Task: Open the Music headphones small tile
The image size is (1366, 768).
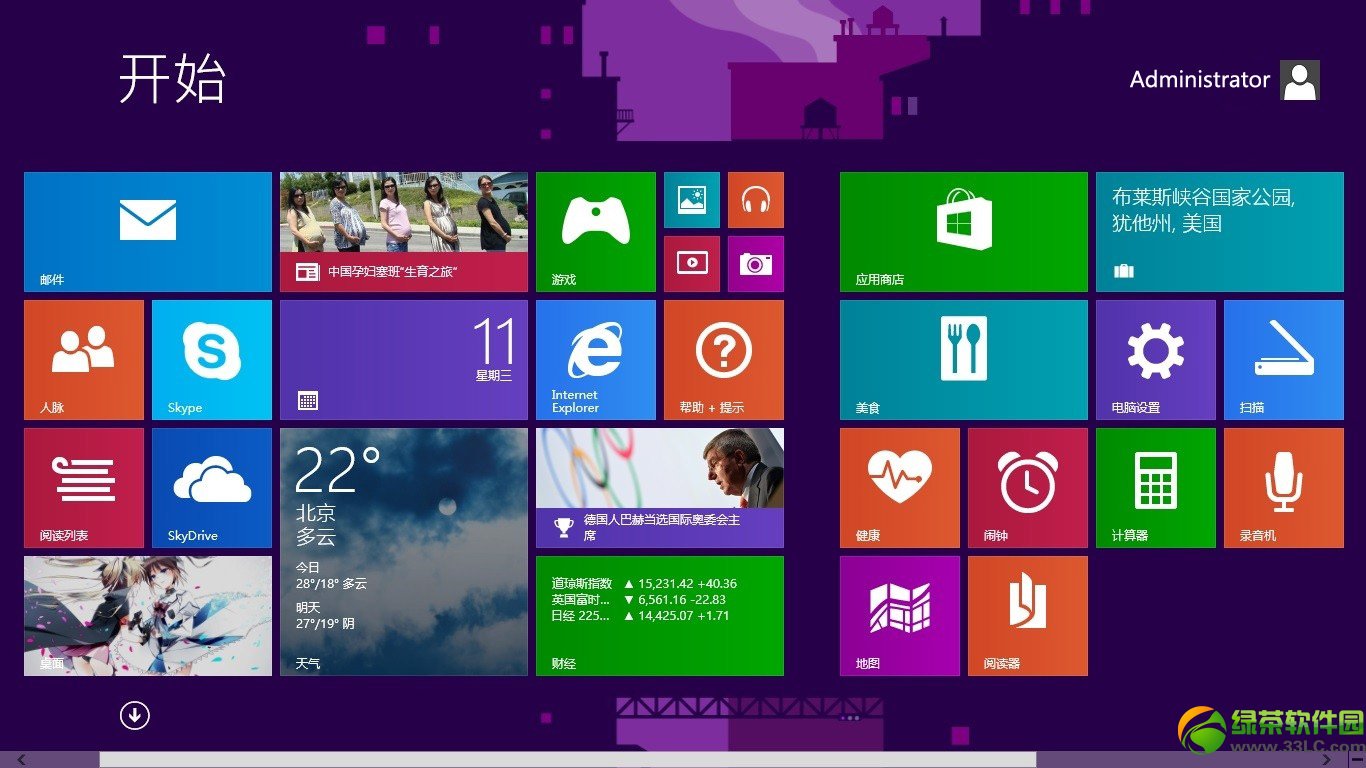Action: point(756,200)
